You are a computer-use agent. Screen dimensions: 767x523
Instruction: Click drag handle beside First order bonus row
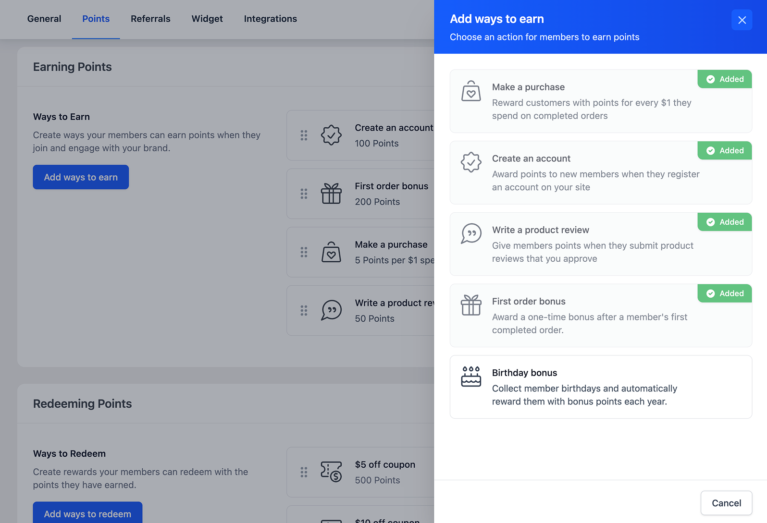click(304, 194)
